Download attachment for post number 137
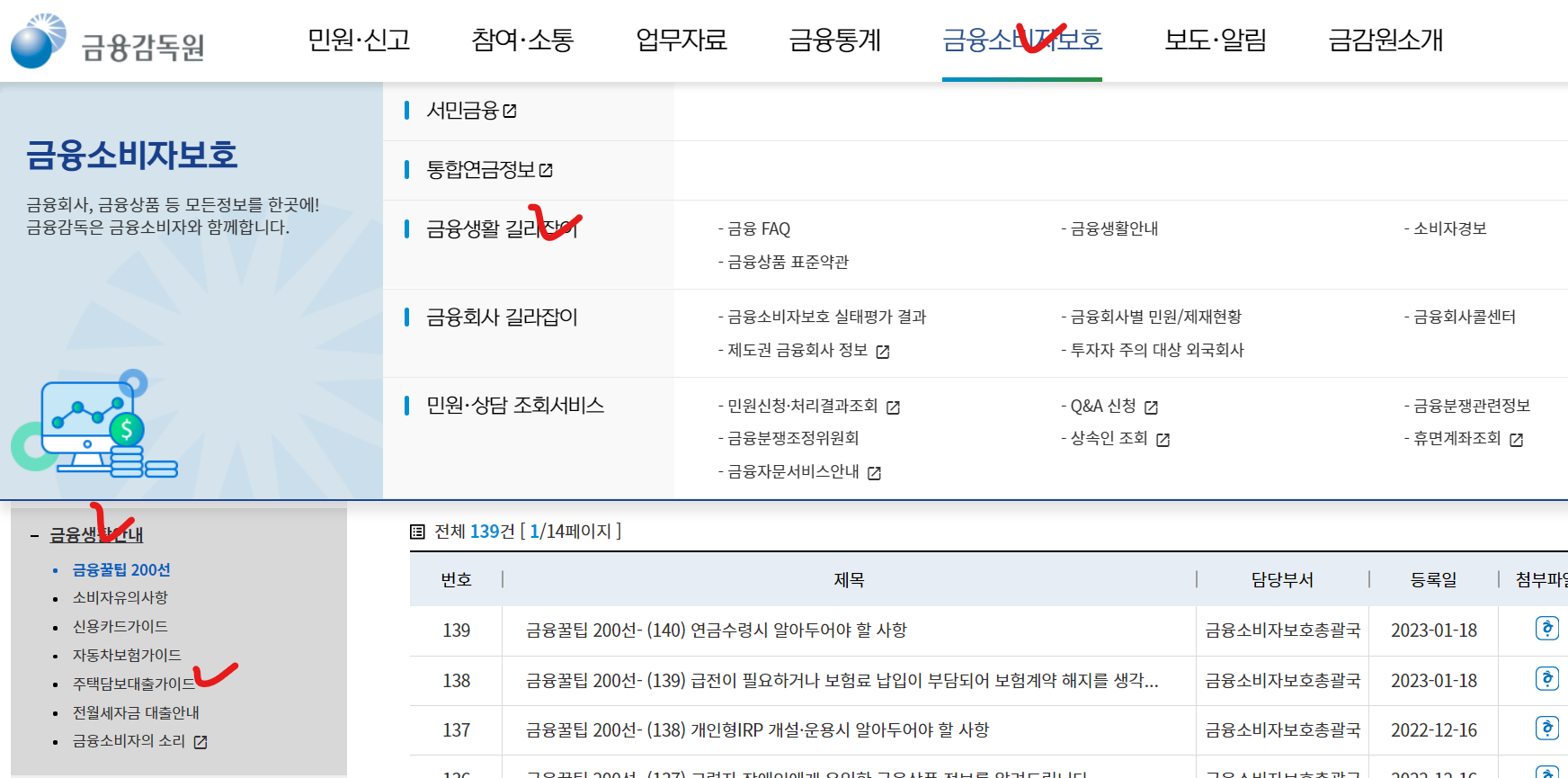This screenshot has height=778, width=1568. [1546, 728]
